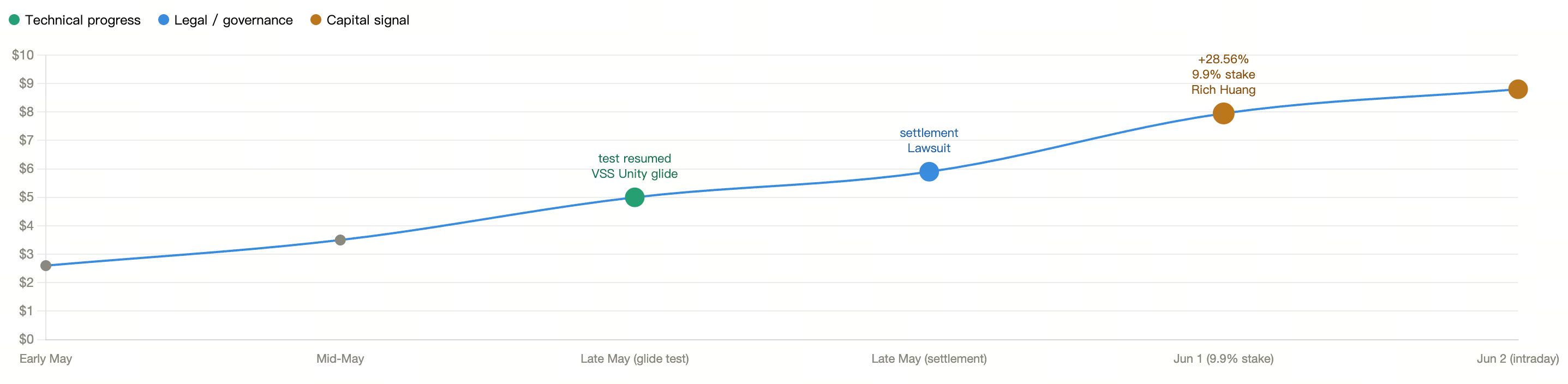Click the $10 y-axis label
The height and width of the screenshot is (384, 1568).
click(x=23, y=56)
